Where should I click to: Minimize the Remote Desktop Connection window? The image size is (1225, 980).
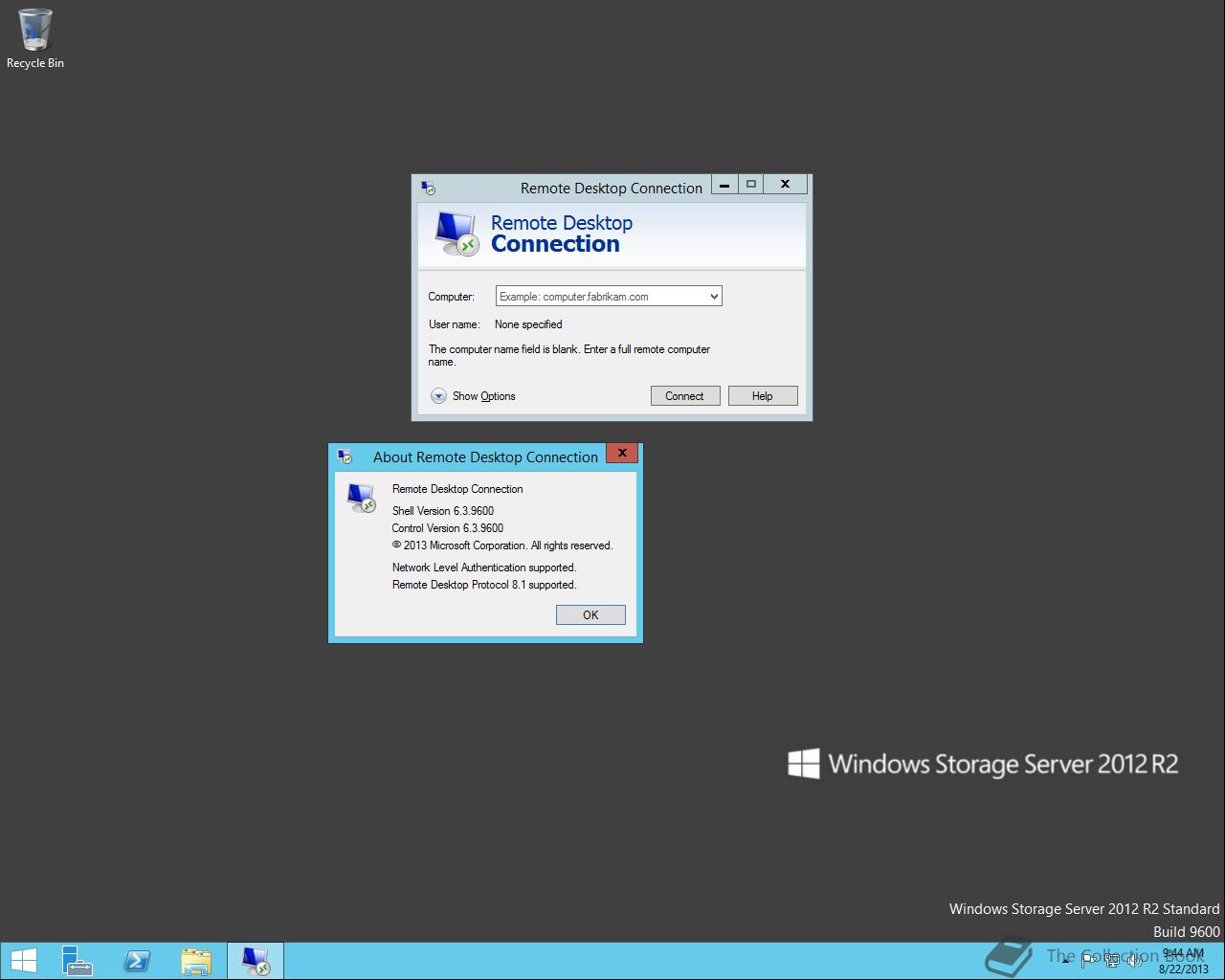point(724,184)
